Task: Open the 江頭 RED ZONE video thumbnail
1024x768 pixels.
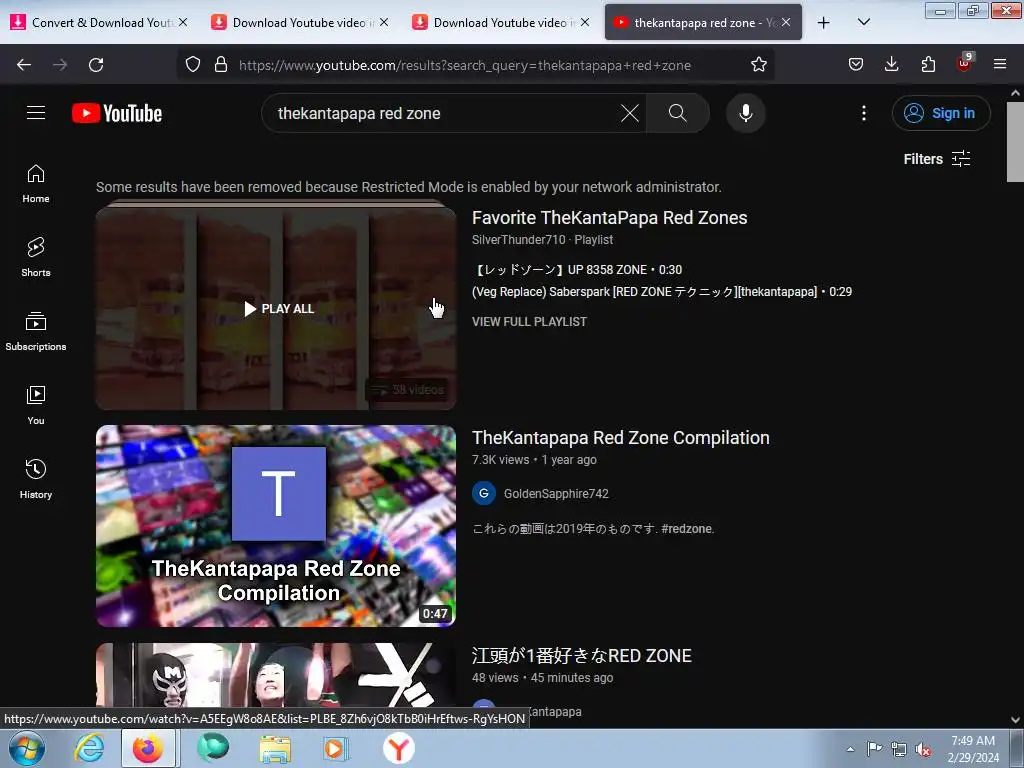Action: (x=276, y=675)
